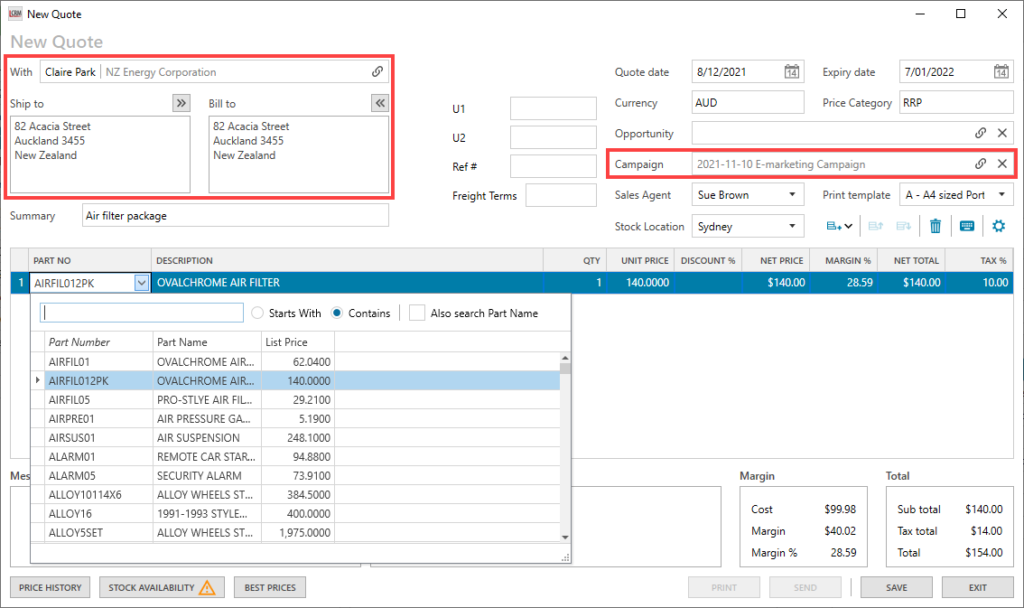Click the keyboard icon in line toolbar
Screen dimensions: 1024x608
(966, 226)
